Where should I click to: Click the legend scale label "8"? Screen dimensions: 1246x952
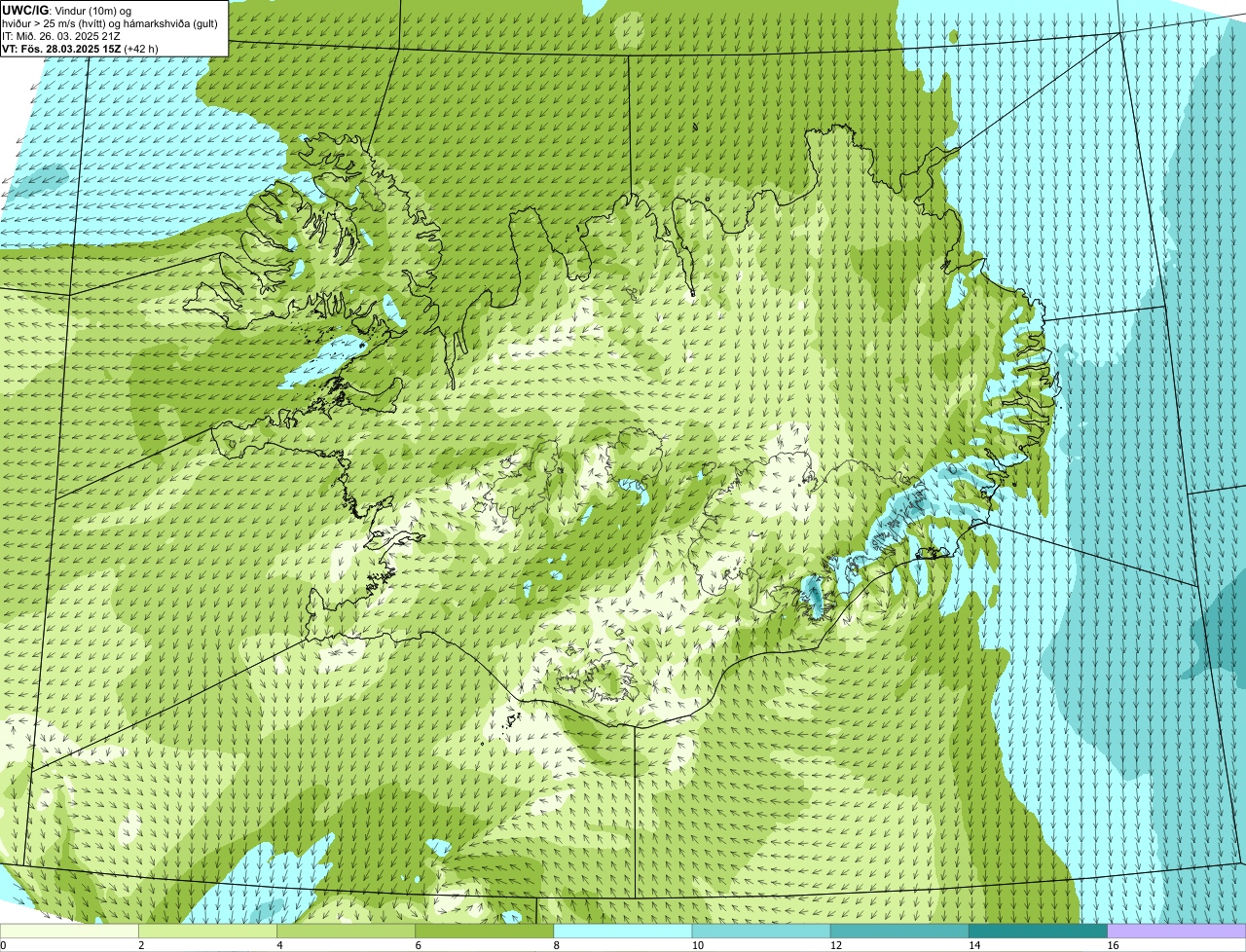coord(556,945)
